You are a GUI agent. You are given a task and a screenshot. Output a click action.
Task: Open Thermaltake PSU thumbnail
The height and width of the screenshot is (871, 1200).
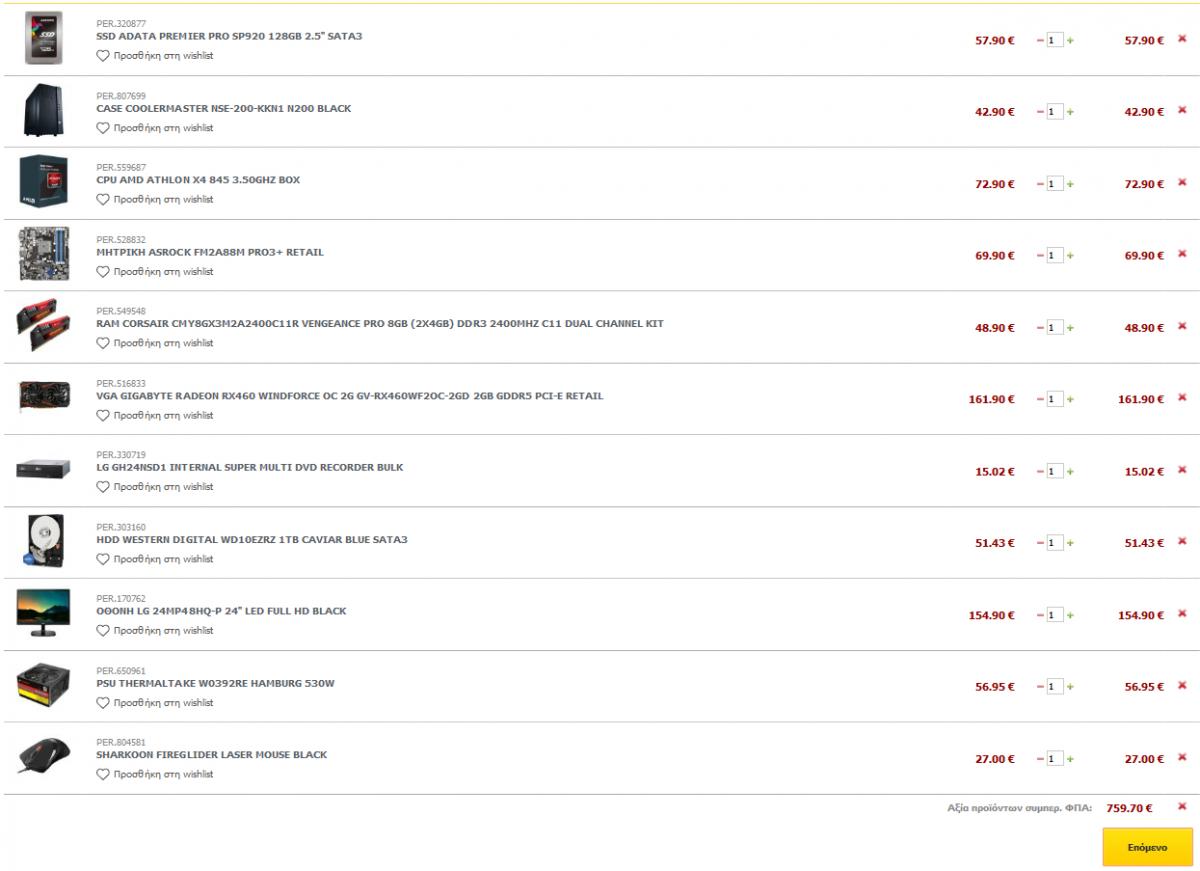pos(43,686)
